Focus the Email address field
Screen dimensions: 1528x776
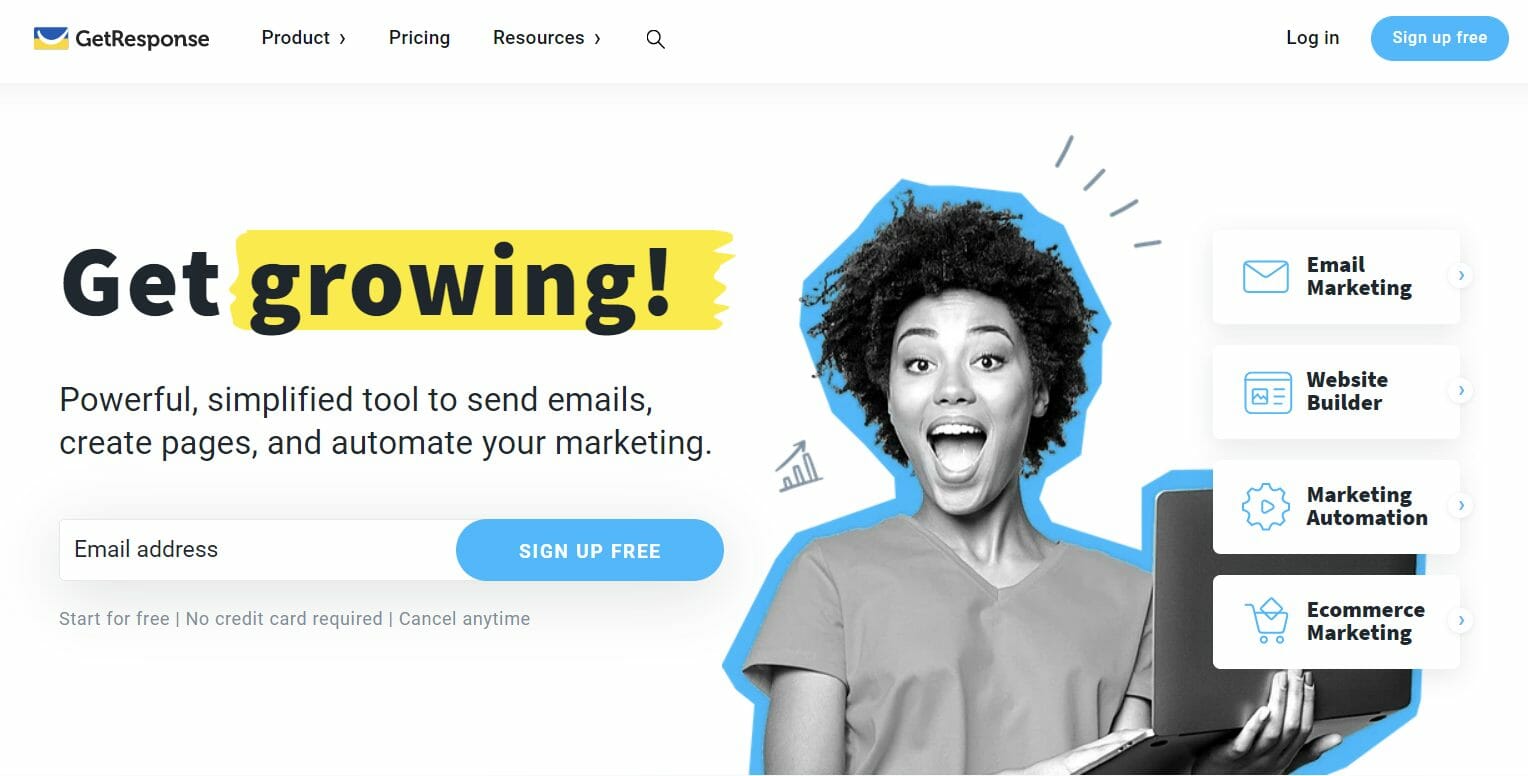[258, 550]
